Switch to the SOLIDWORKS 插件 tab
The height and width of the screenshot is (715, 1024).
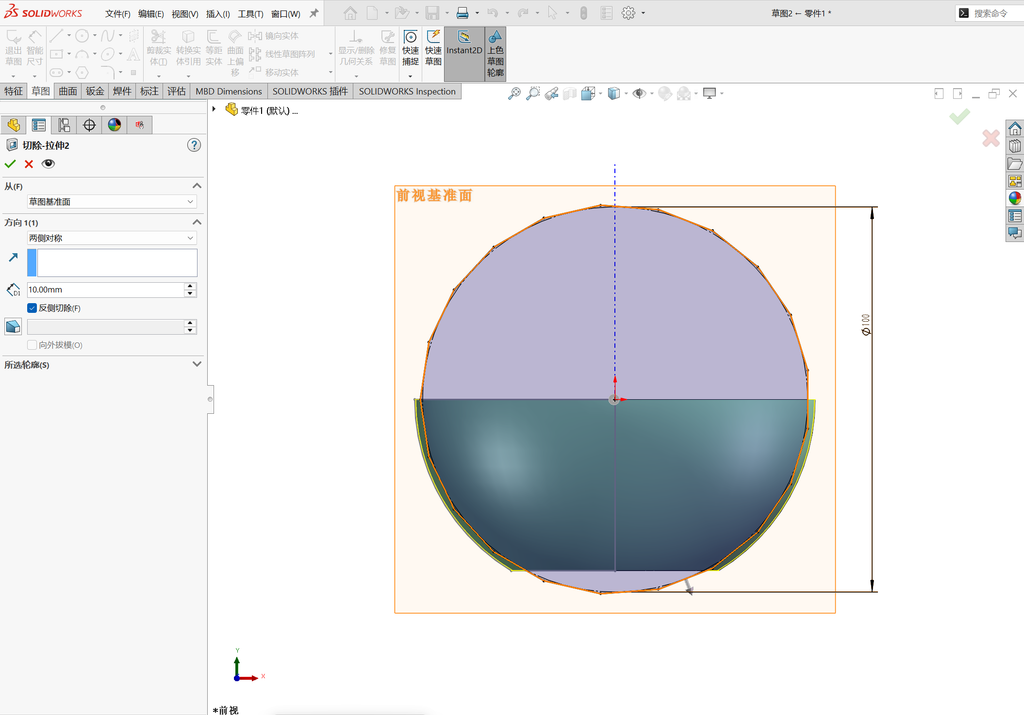(310, 91)
